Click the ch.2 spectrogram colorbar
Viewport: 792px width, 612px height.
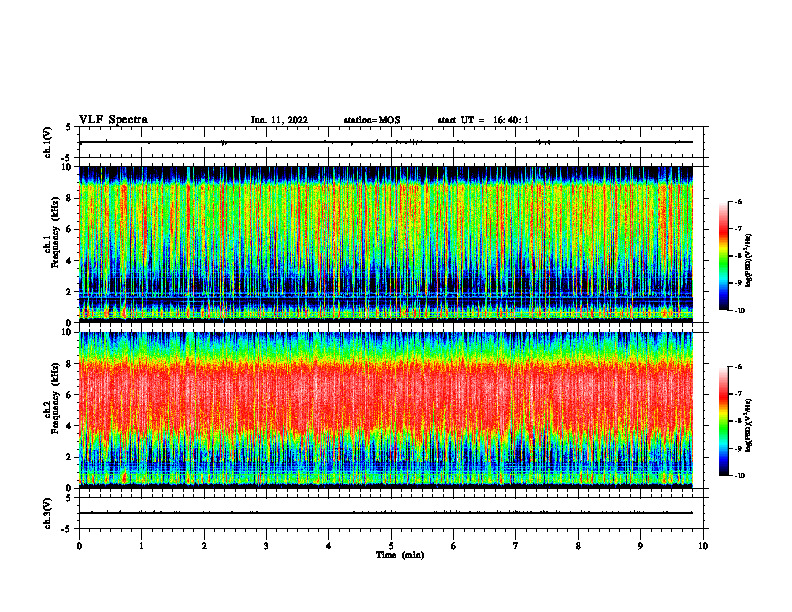(x=723, y=421)
